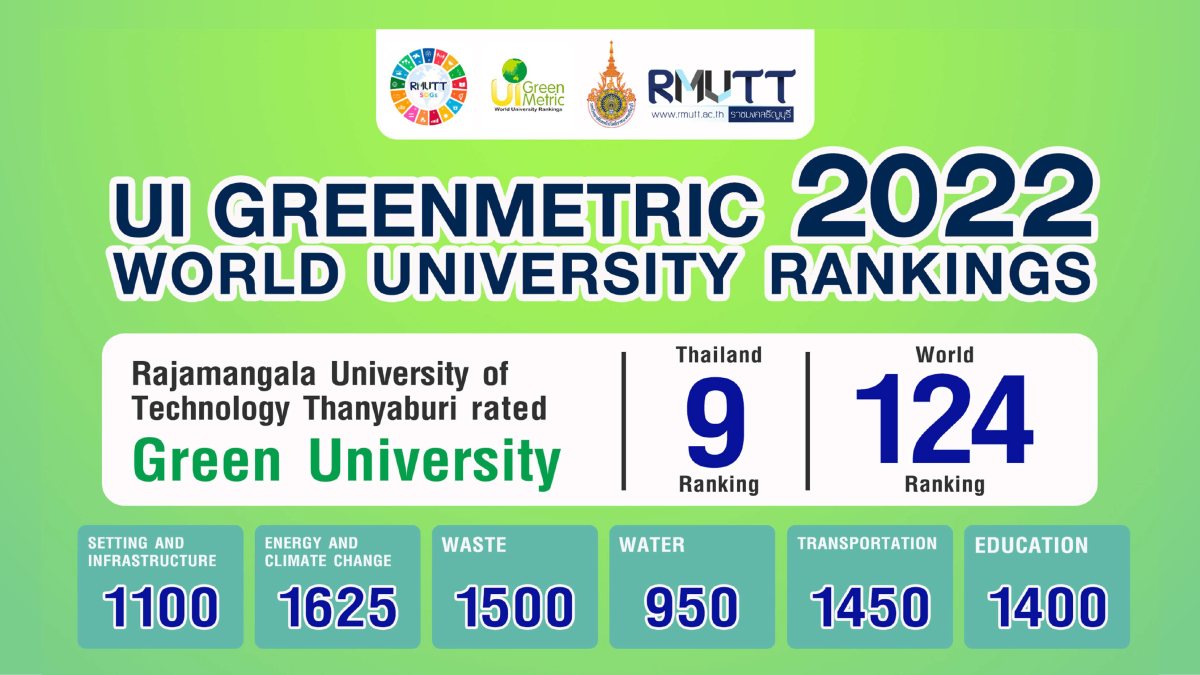Click the university royal emblem crest
This screenshot has width=1200, height=675.
611,84
